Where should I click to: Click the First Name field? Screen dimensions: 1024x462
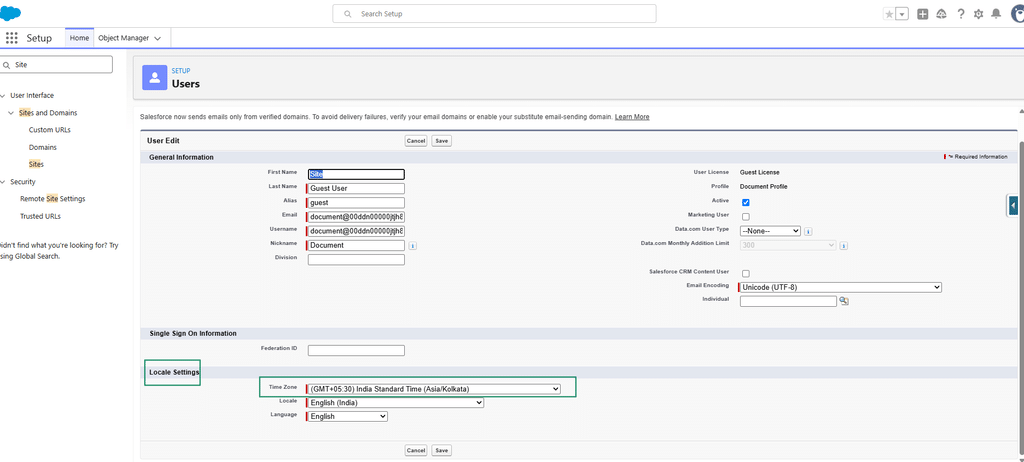pos(356,174)
